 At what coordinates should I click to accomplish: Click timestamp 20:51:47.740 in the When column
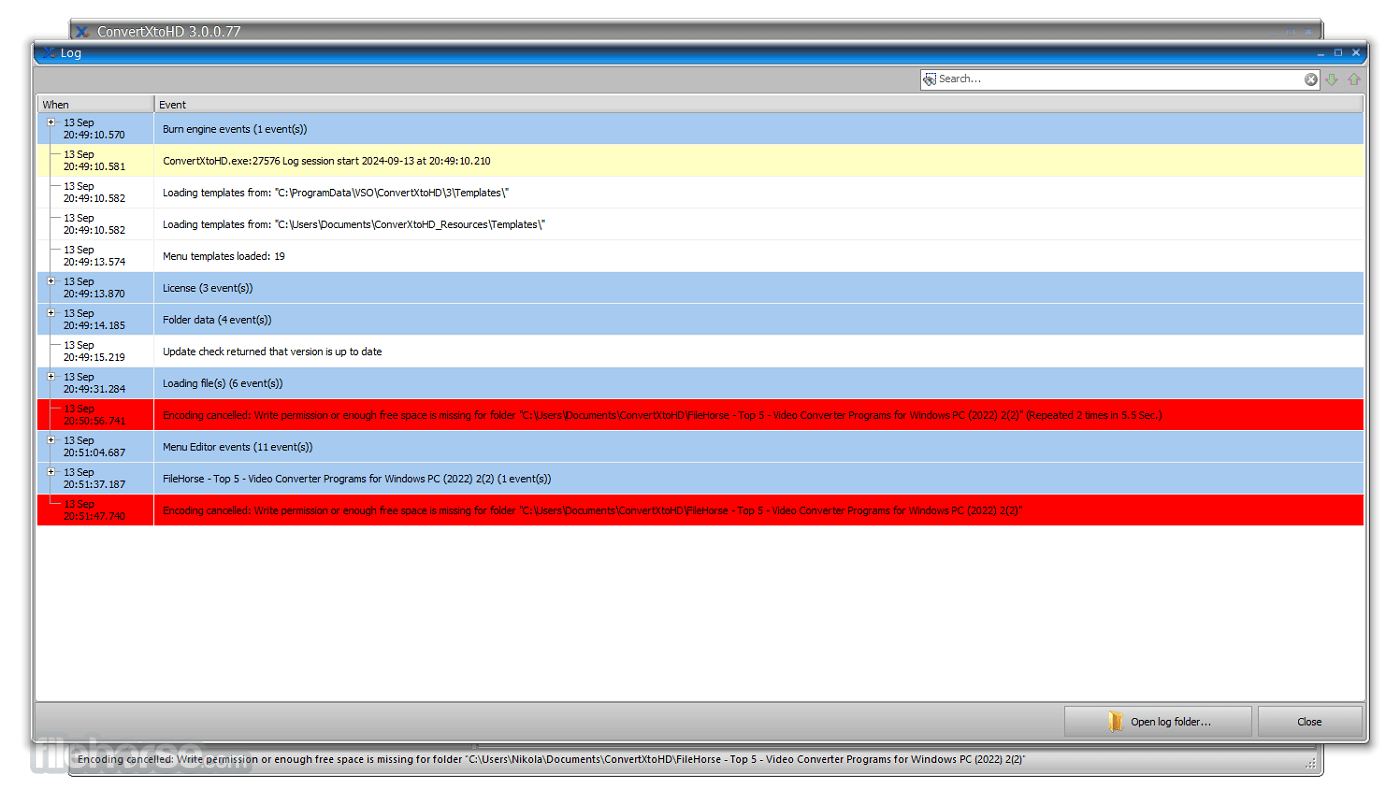click(x=94, y=516)
